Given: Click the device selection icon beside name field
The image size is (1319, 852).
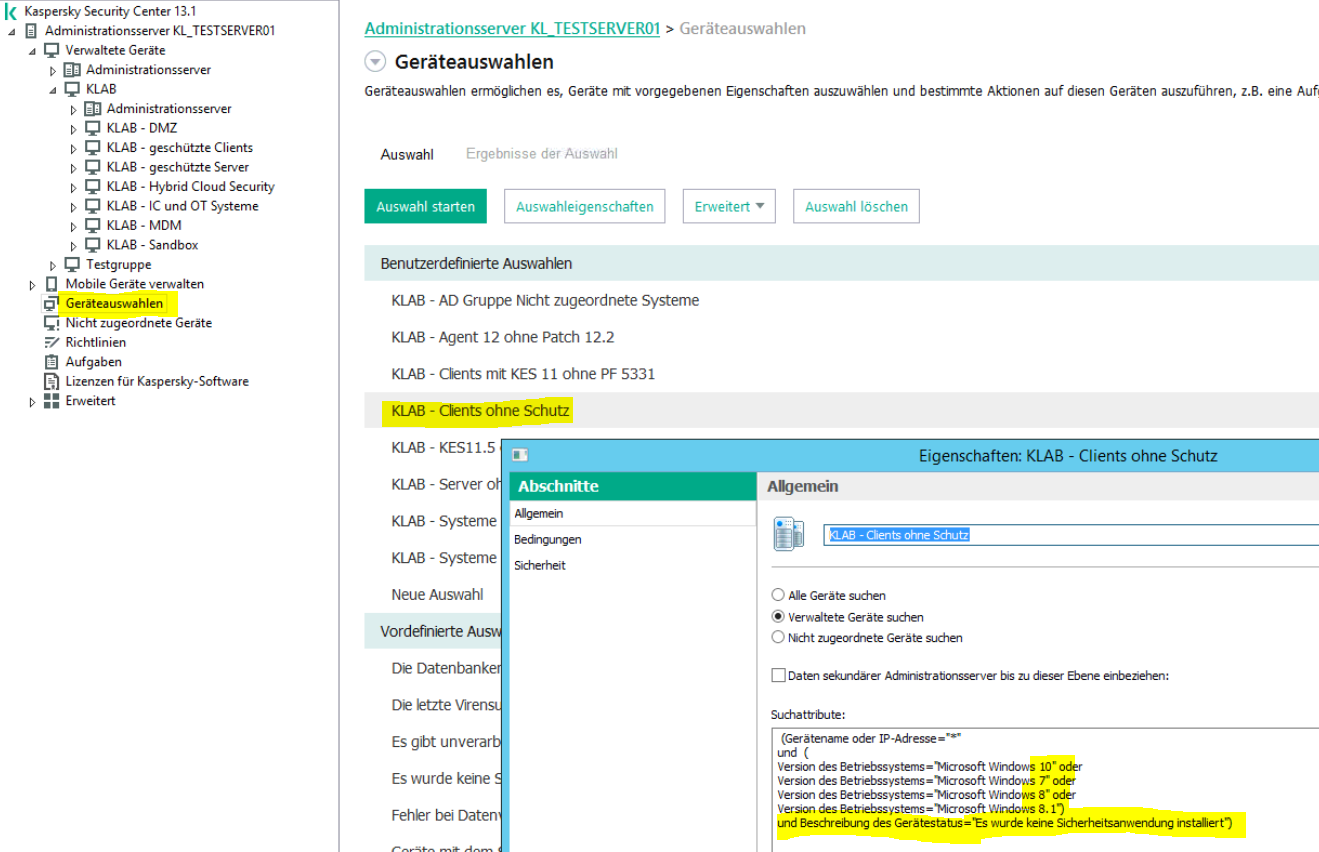Looking at the screenshot, I should pyautogui.click(x=789, y=535).
